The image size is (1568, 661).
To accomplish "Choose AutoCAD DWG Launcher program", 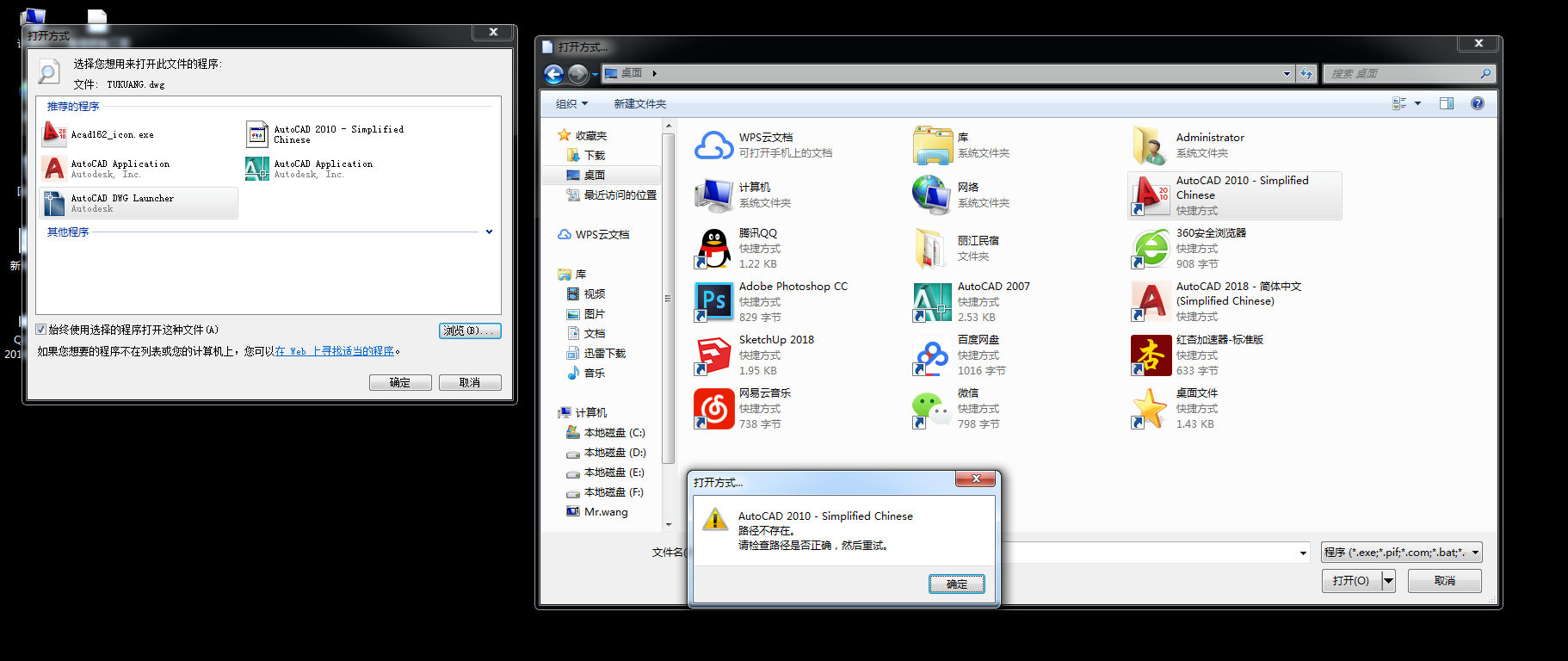I will (x=138, y=203).
